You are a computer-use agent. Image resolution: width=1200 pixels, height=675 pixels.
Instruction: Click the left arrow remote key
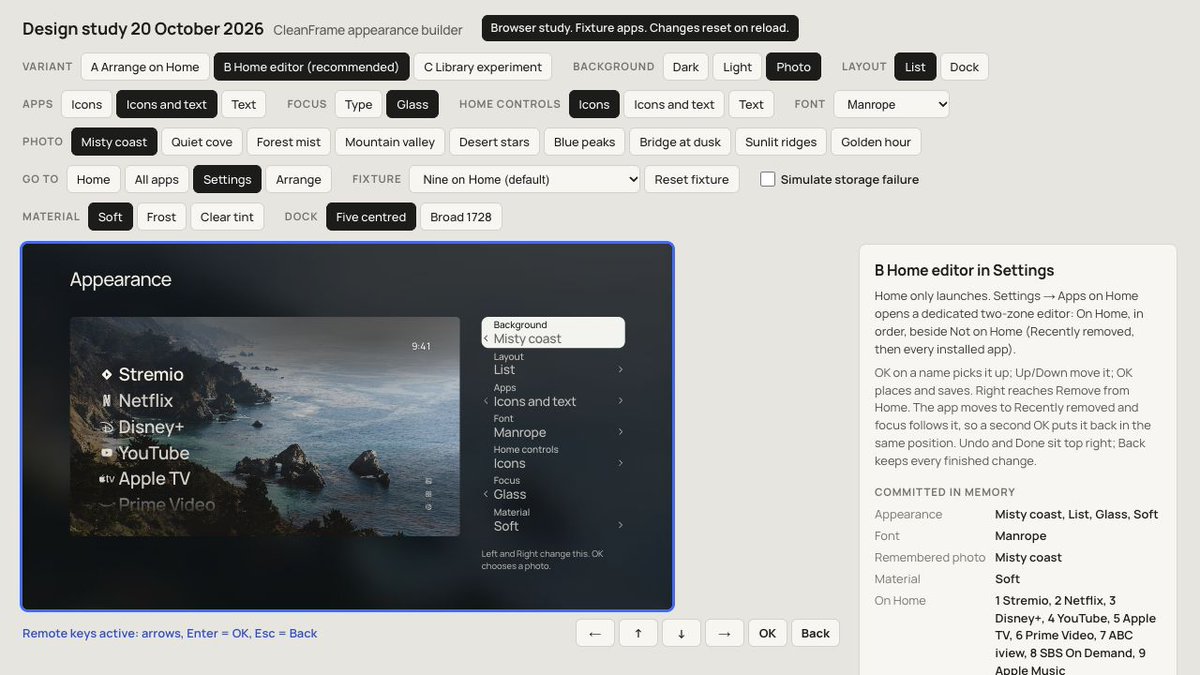click(595, 633)
